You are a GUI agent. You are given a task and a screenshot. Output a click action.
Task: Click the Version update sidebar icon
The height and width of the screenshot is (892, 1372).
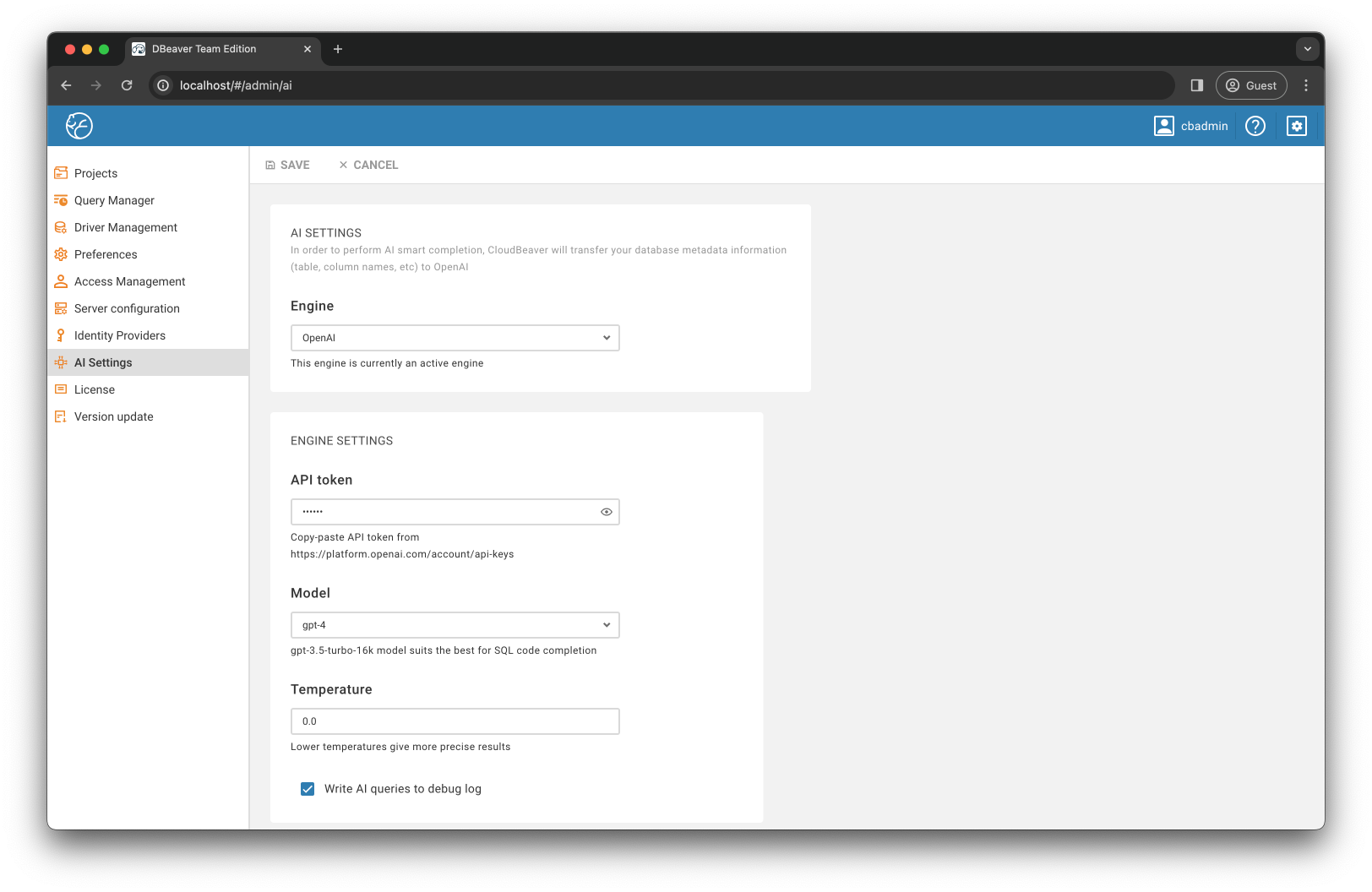click(61, 416)
